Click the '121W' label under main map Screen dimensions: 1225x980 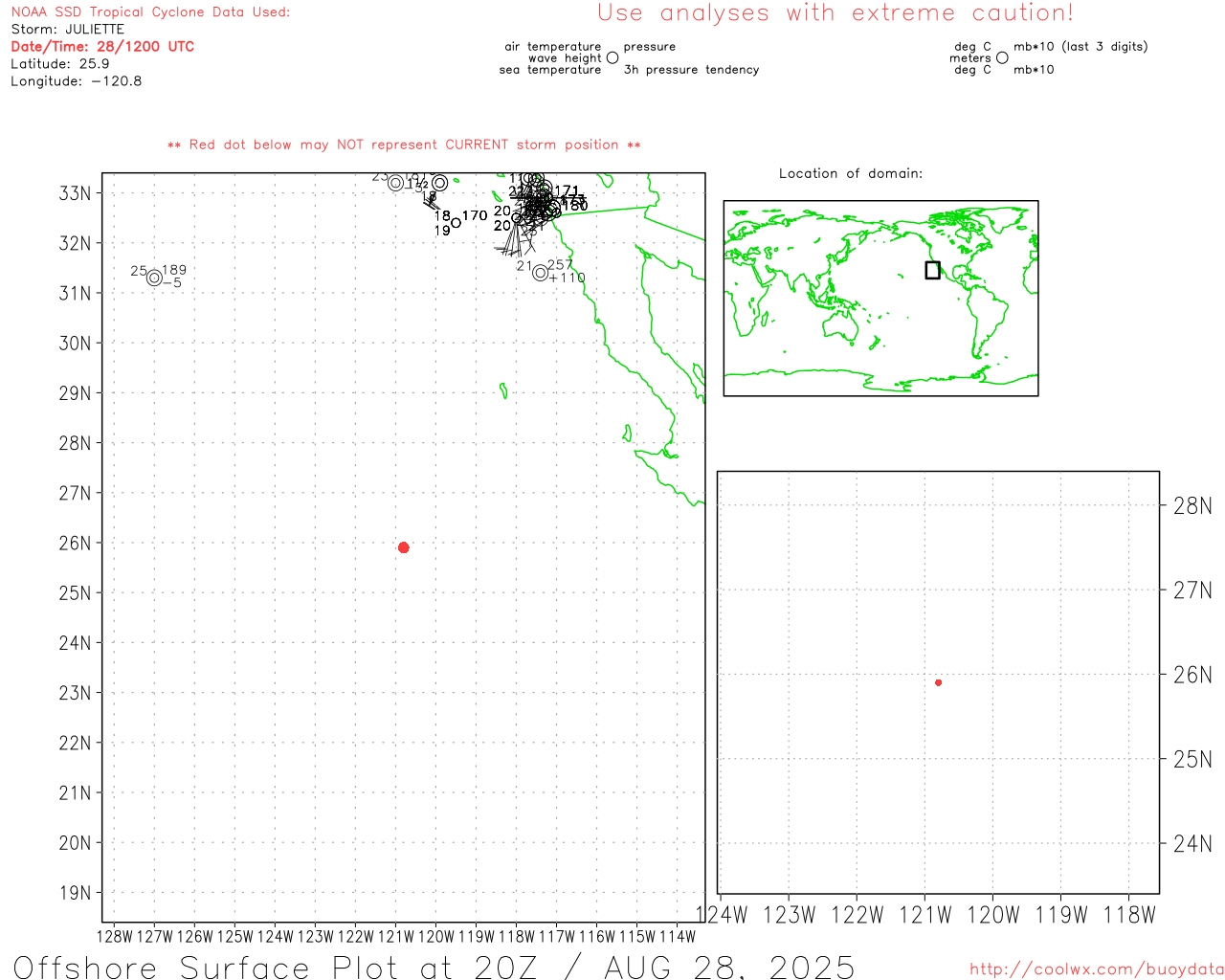(395, 936)
